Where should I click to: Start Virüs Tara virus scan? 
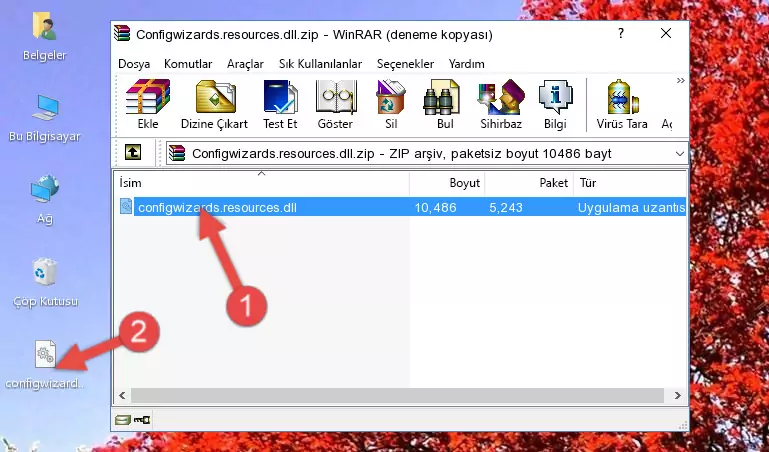coord(622,104)
